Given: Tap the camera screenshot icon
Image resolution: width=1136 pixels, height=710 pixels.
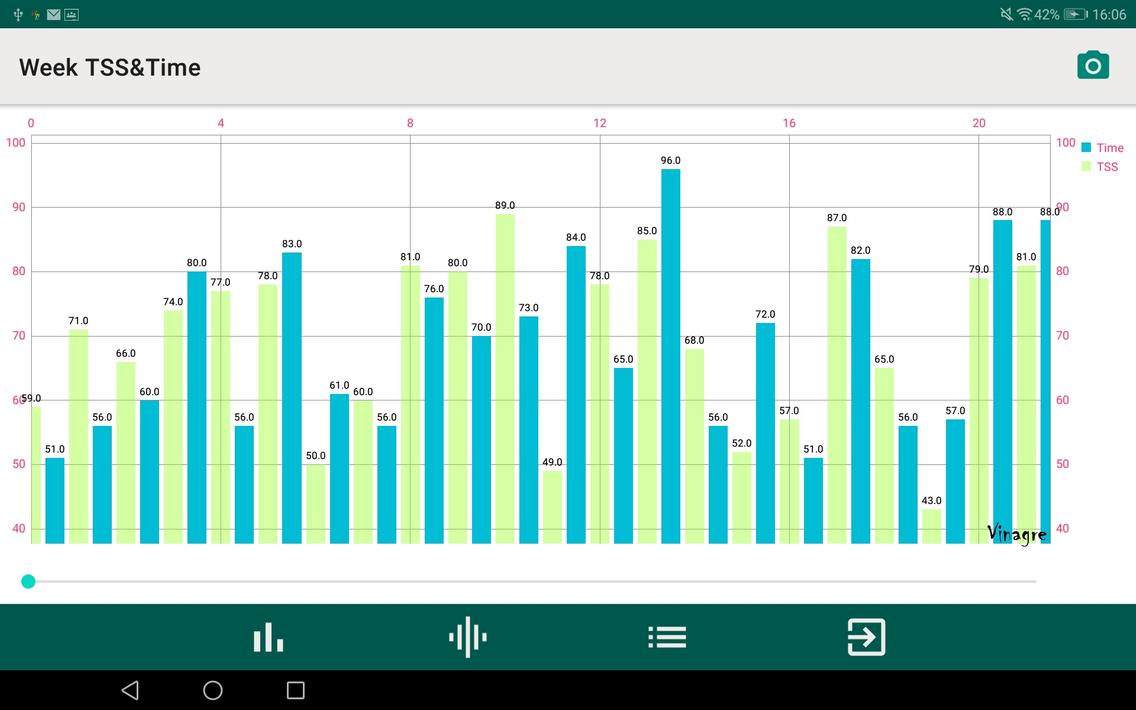Looking at the screenshot, I should [x=1093, y=65].
